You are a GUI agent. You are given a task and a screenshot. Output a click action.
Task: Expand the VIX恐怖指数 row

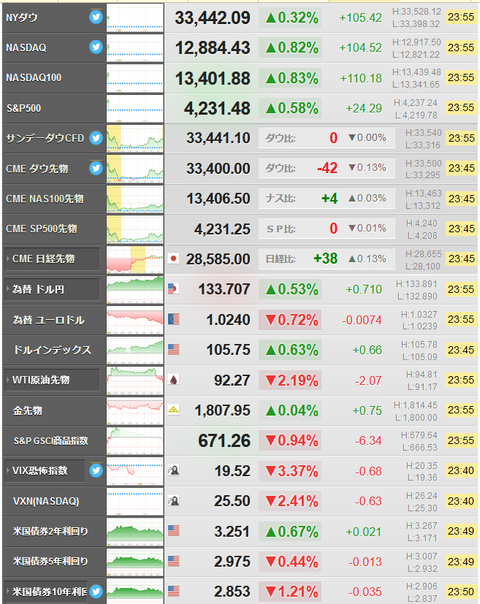tap(44, 470)
